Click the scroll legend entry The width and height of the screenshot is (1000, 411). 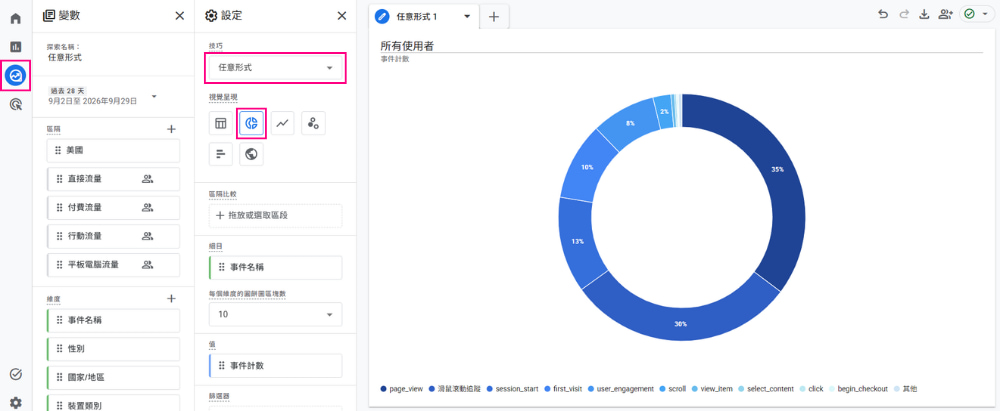click(x=672, y=389)
